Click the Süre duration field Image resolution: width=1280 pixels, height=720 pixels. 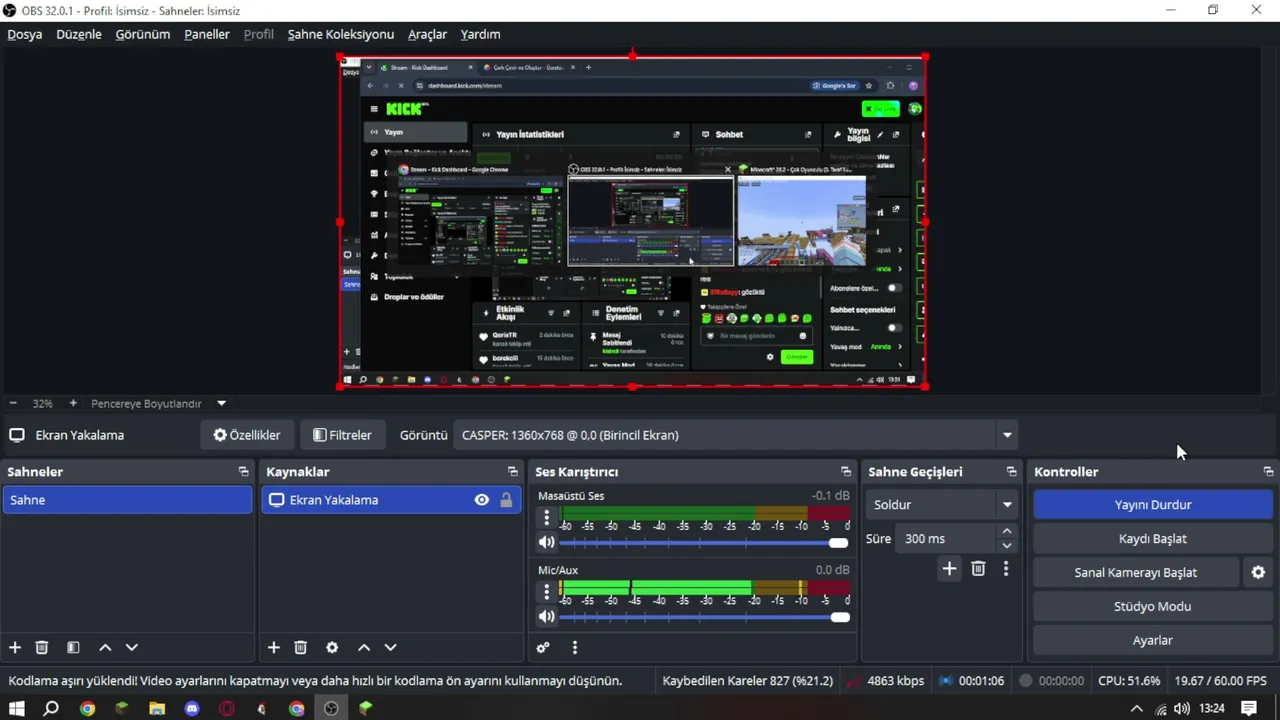click(x=945, y=539)
